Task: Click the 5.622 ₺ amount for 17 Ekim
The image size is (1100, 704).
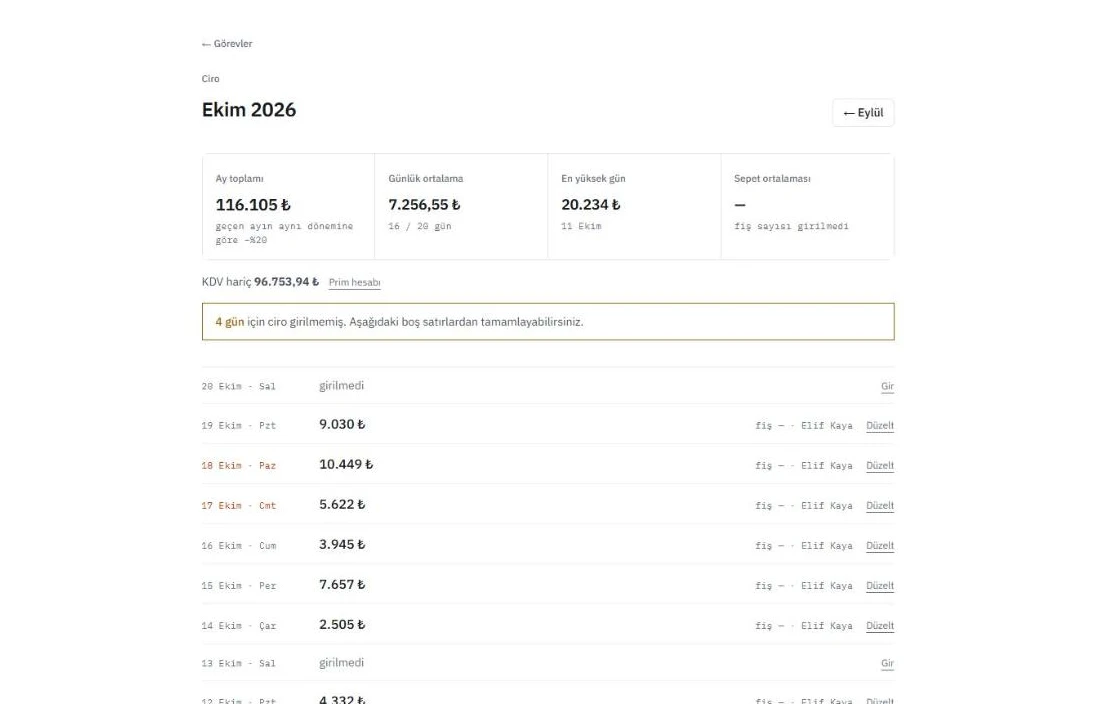Action: [x=342, y=504]
